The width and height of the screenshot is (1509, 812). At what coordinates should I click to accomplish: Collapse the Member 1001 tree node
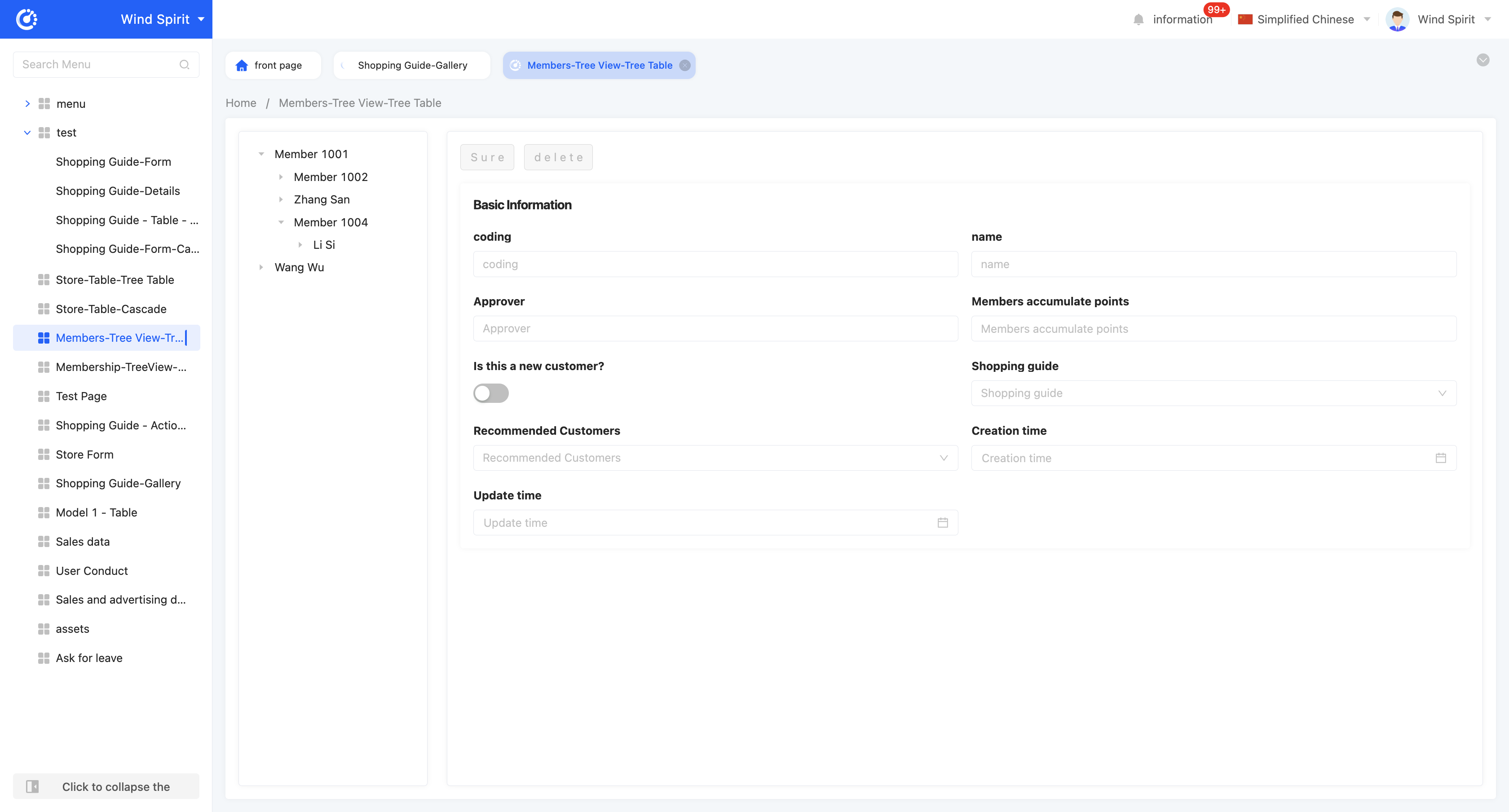click(261, 154)
